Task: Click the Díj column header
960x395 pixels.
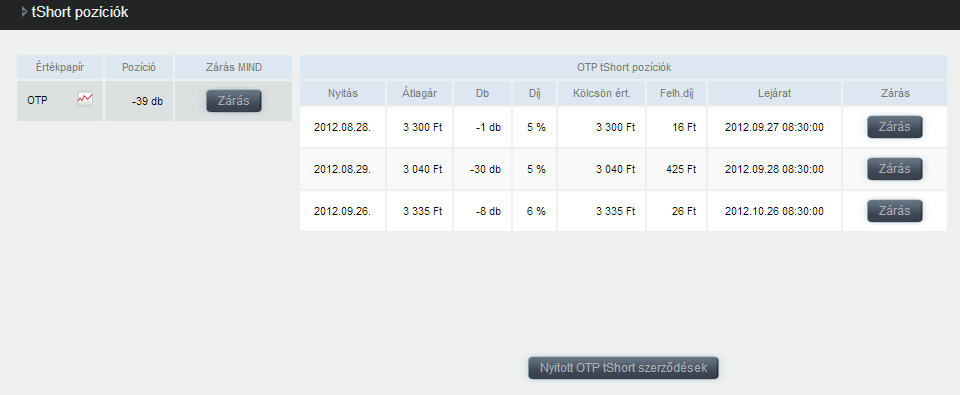Action: click(x=534, y=93)
